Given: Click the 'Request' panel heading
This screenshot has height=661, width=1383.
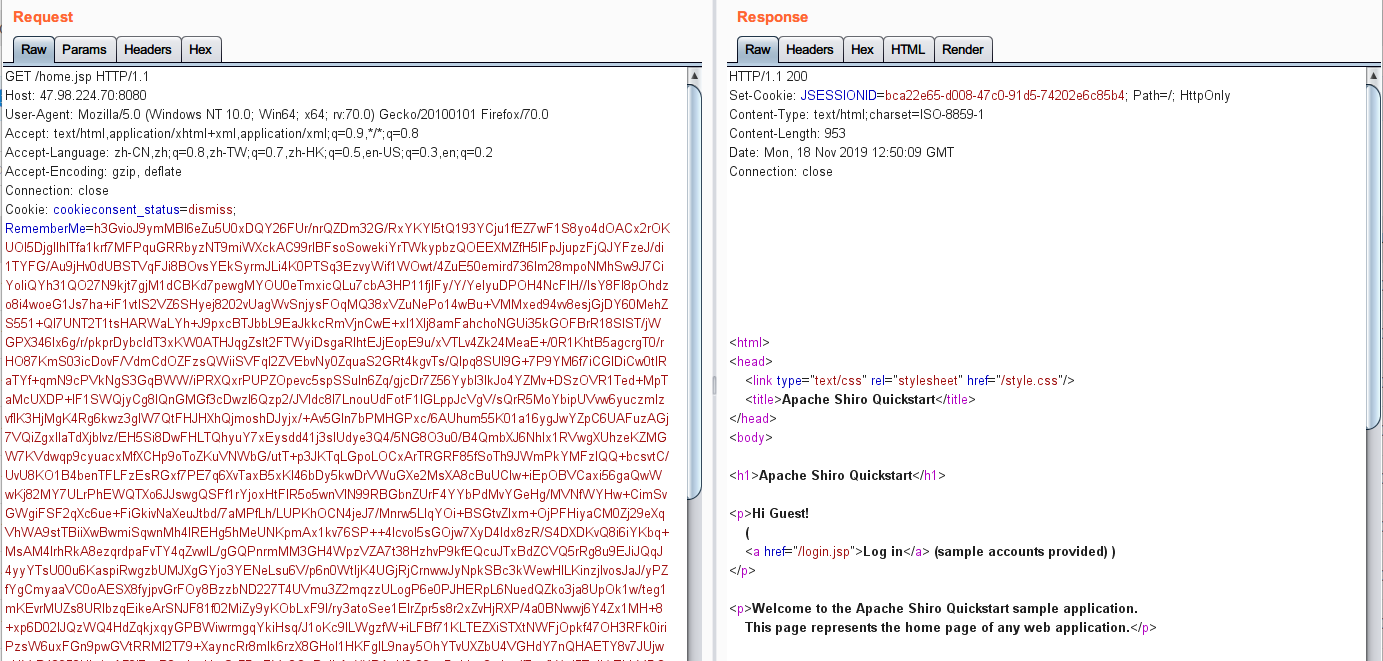Looking at the screenshot, I should coord(43,17).
